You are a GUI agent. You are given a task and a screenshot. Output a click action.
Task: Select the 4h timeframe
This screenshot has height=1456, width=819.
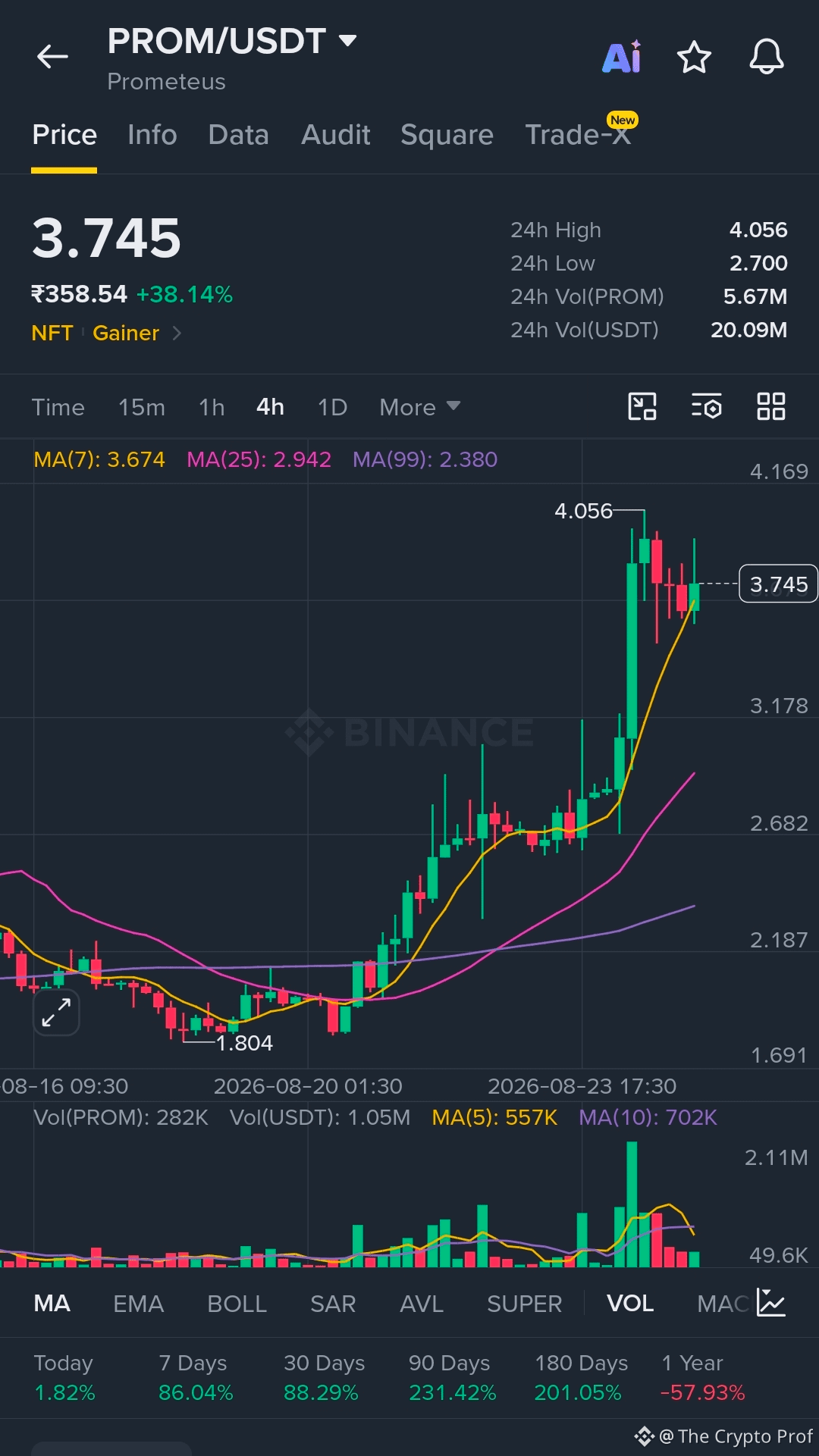point(271,407)
